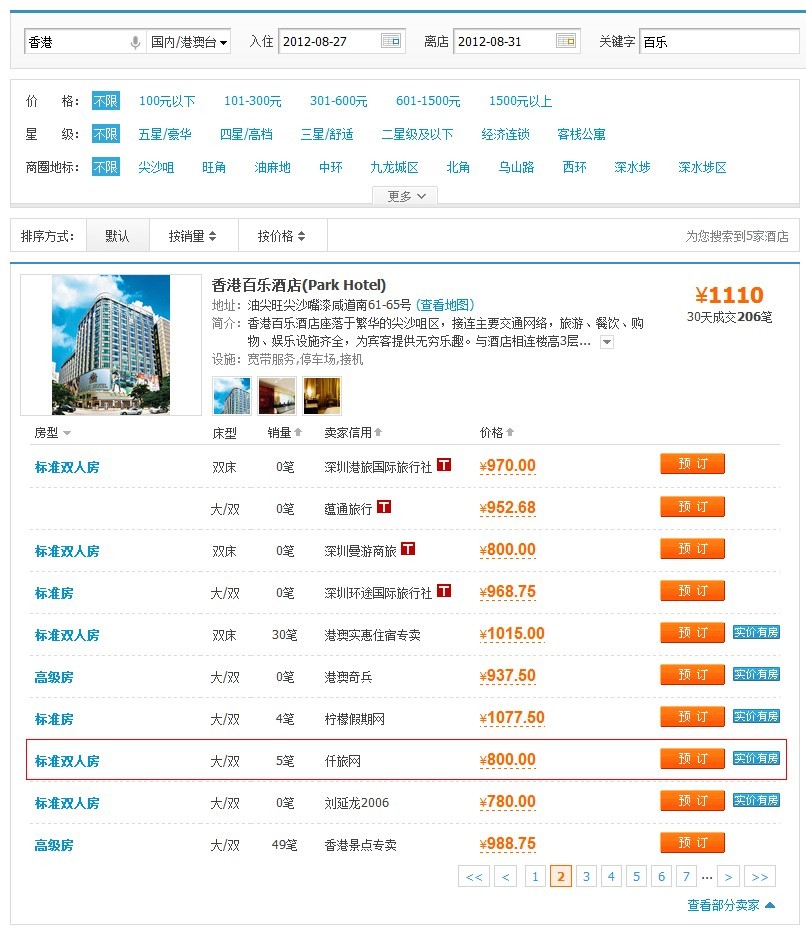Expand the full hotel description arrow
Screen dimensions: 806x929
pos(607,342)
